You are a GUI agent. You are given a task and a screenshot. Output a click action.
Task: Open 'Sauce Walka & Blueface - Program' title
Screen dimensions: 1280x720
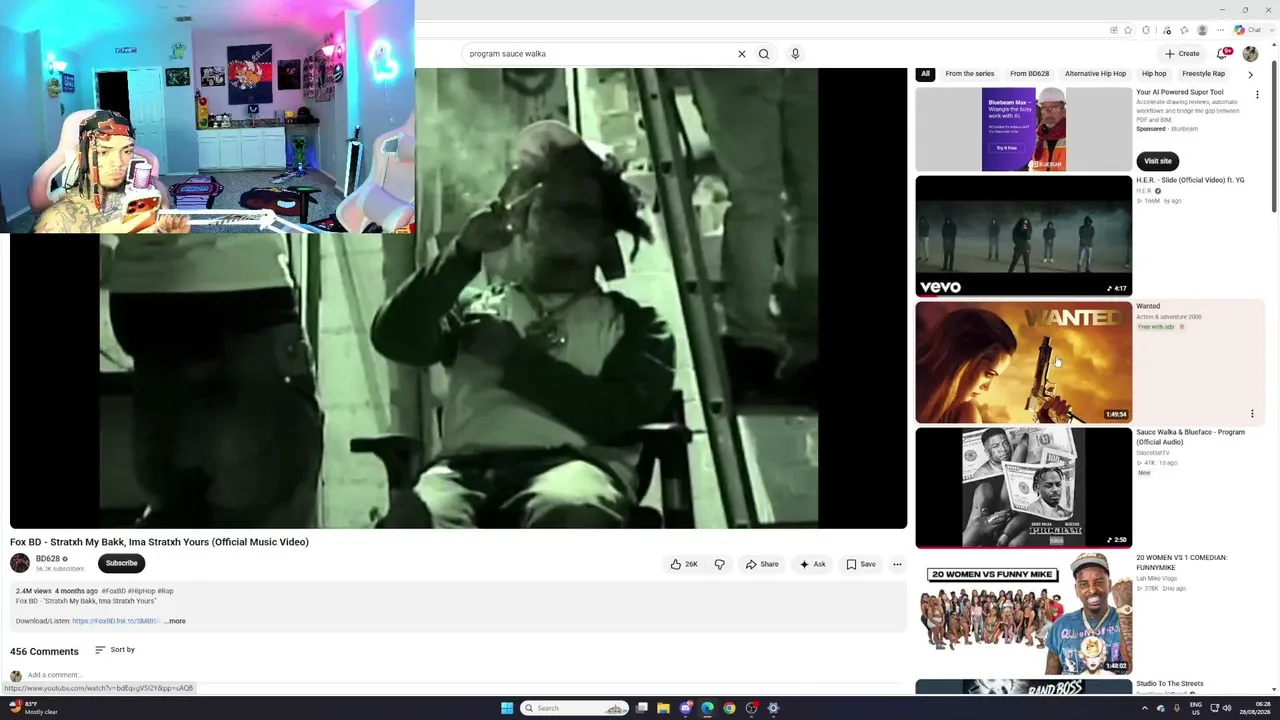point(1190,437)
